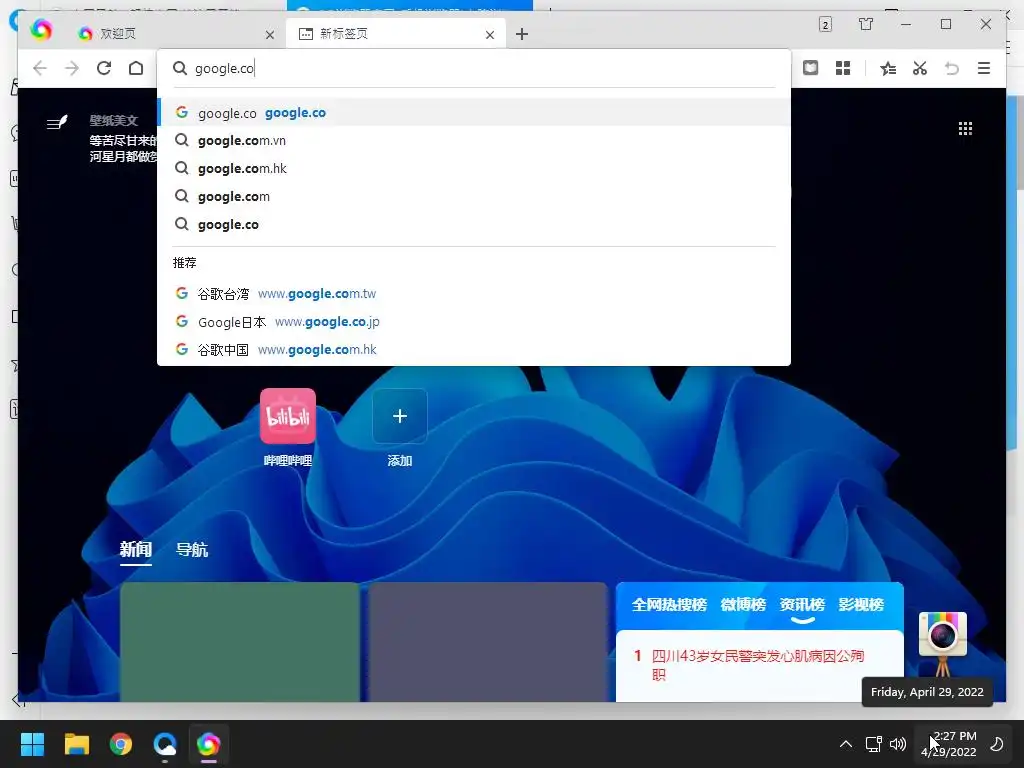This screenshot has height=768, width=1024.
Task: Click the moon focus icon in the tray
Action: coord(997,744)
